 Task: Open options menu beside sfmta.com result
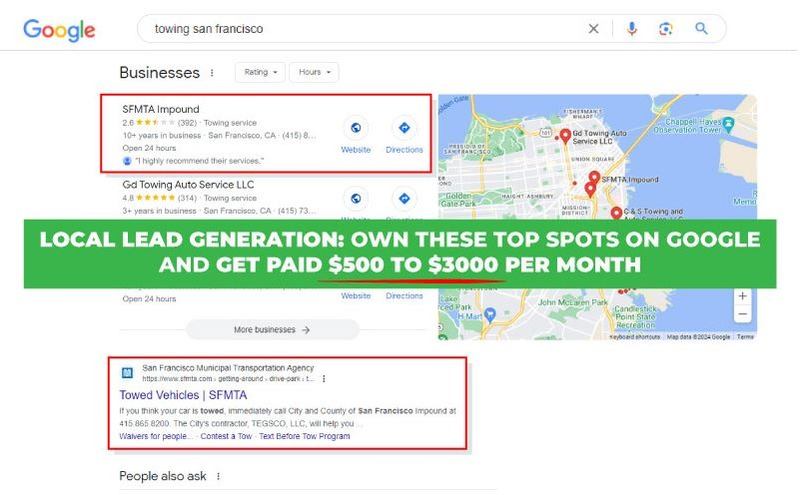(323, 379)
